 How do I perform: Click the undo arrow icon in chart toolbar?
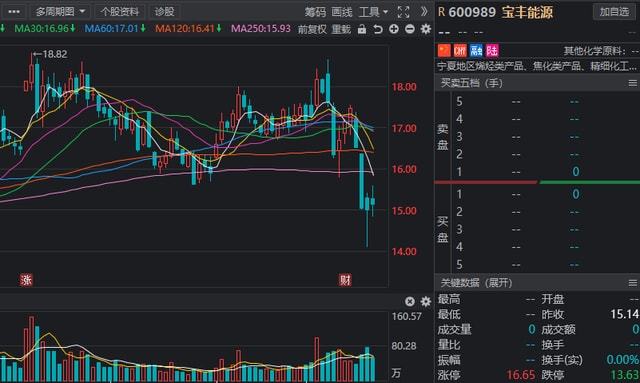click(378, 29)
